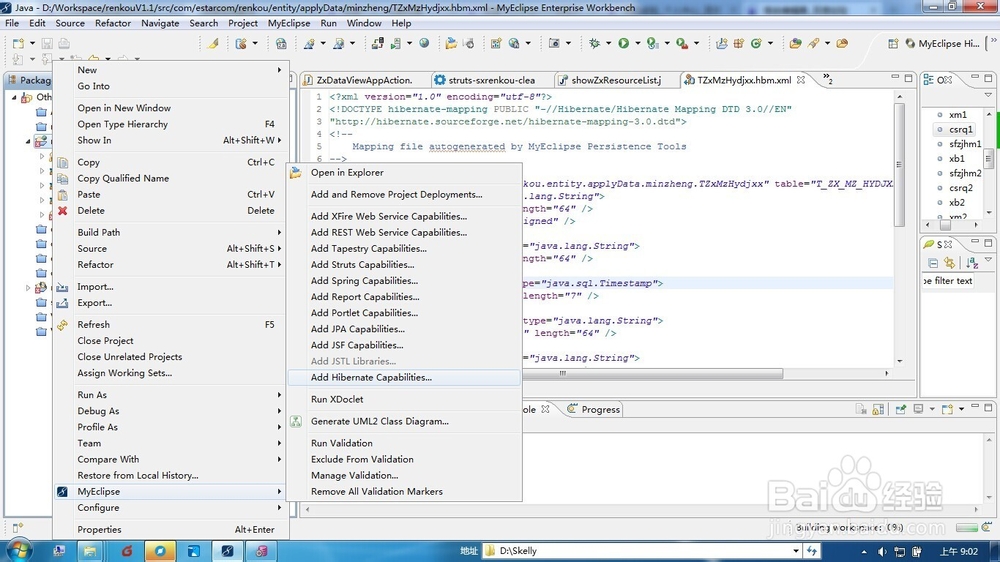Expand the Team submenu
This screenshot has height=562, width=1000.
click(279, 443)
